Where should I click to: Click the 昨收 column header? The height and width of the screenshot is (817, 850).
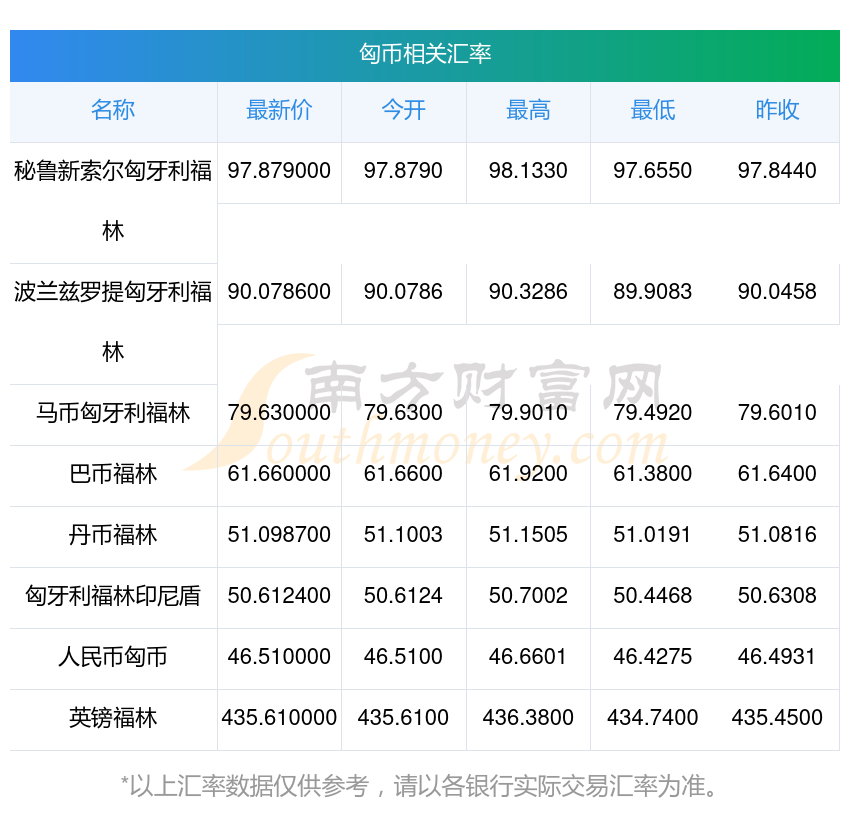(777, 110)
